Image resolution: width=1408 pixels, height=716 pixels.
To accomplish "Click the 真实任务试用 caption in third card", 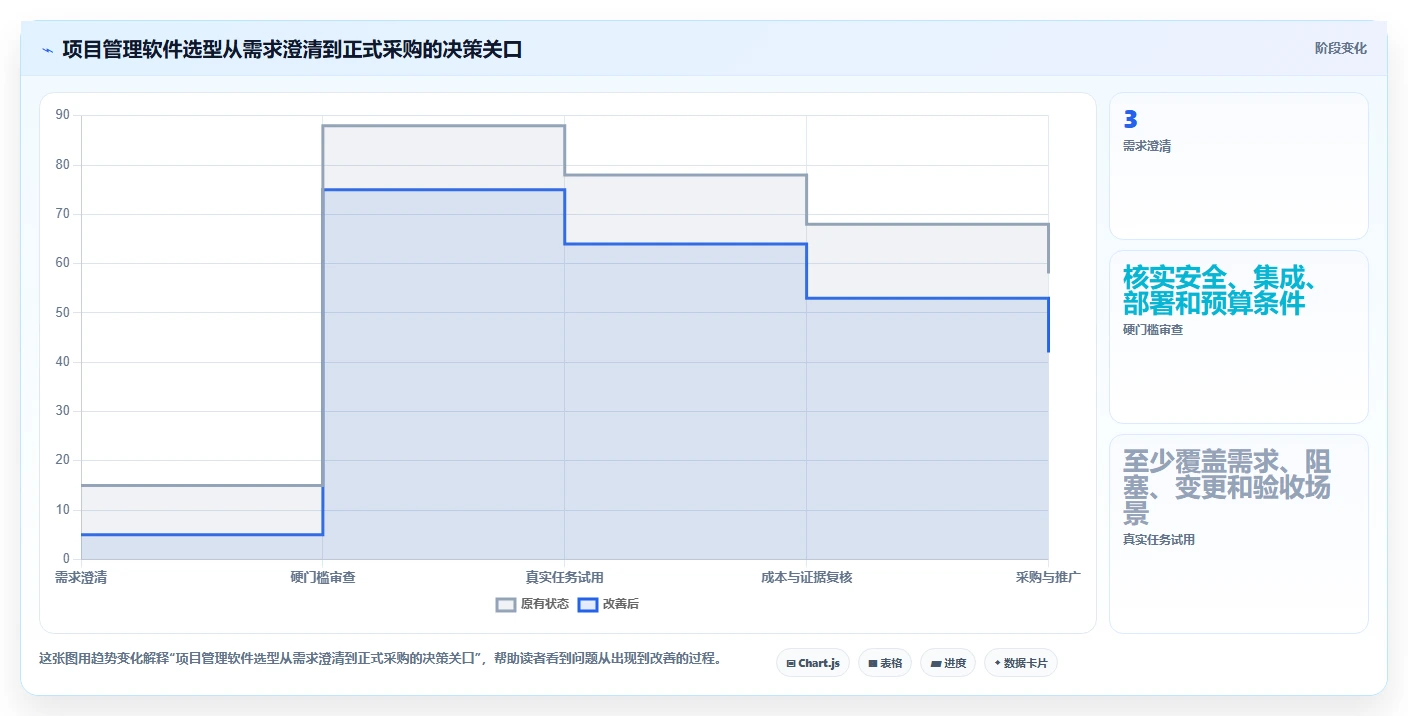I will pos(1159,540).
